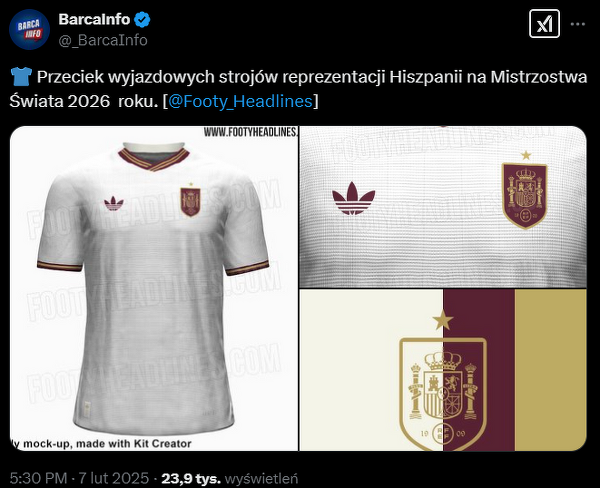The image size is (600, 488).
Task: Open the BarcaInfo profile avatar
Action: tap(29, 29)
